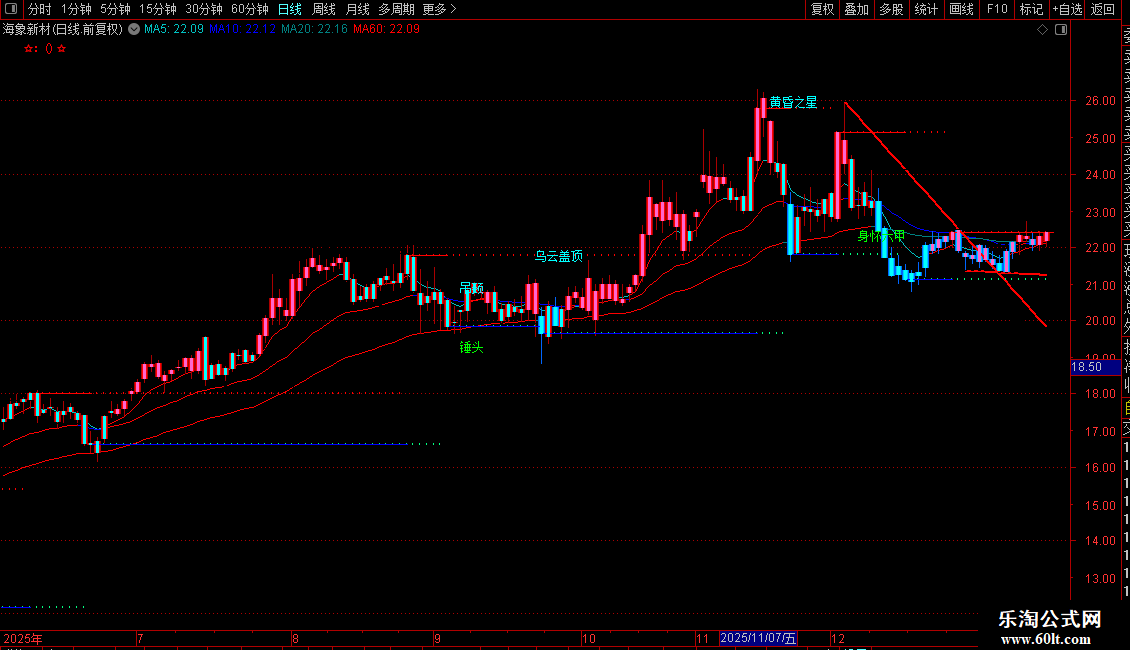Select the 5分钟 period tab
The image size is (1130, 650).
[115, 9]
